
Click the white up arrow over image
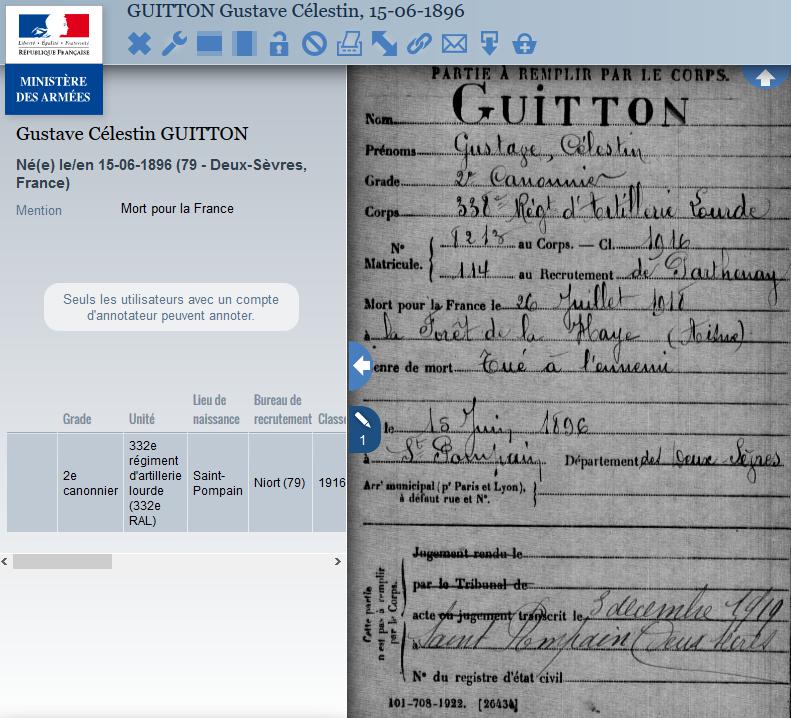(x=765, y=78)
